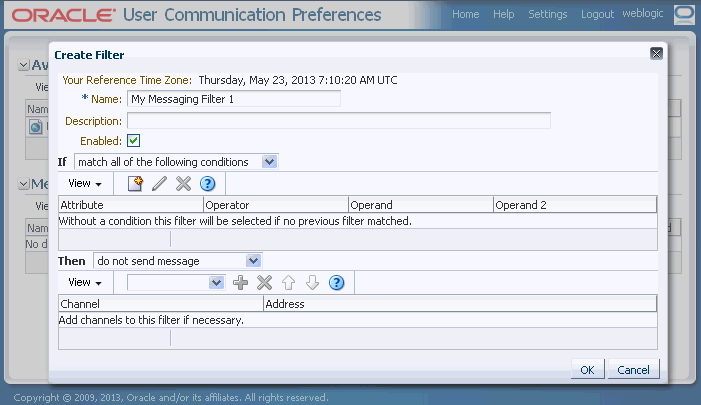Click the move channel down arrow
This screenshot has height=405, width=701.
pyautogui.click(x=312, y=283)
